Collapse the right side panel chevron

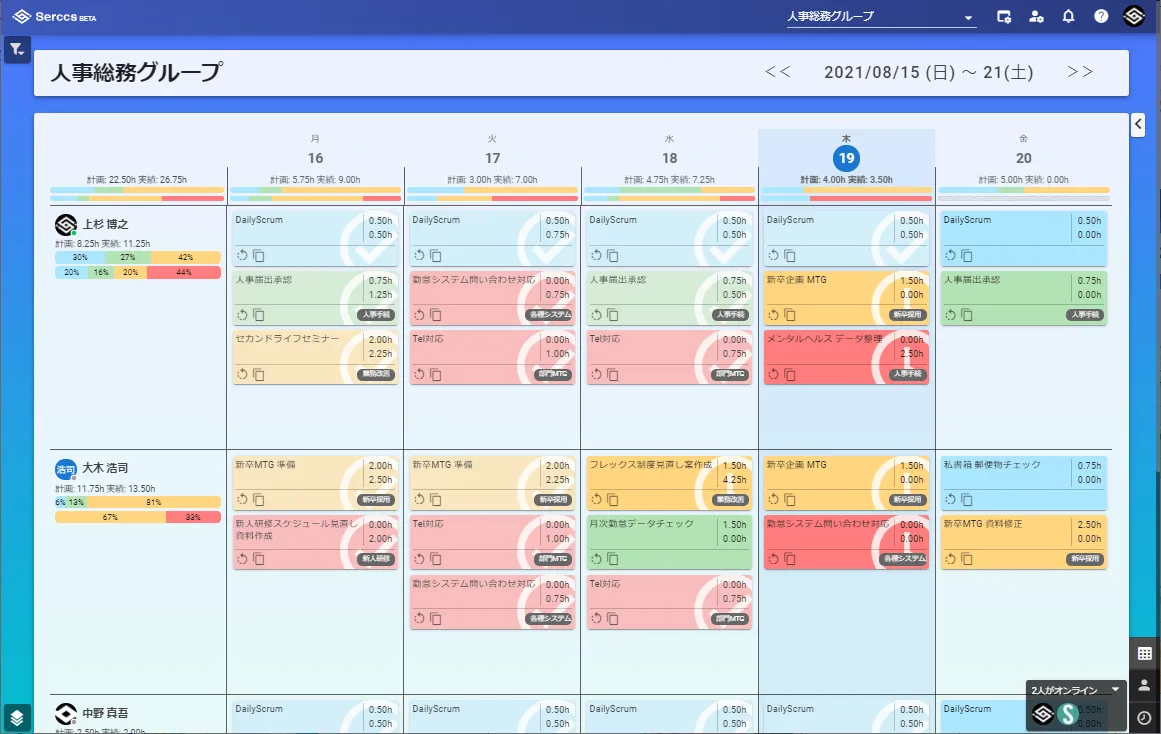(1139, 124)
